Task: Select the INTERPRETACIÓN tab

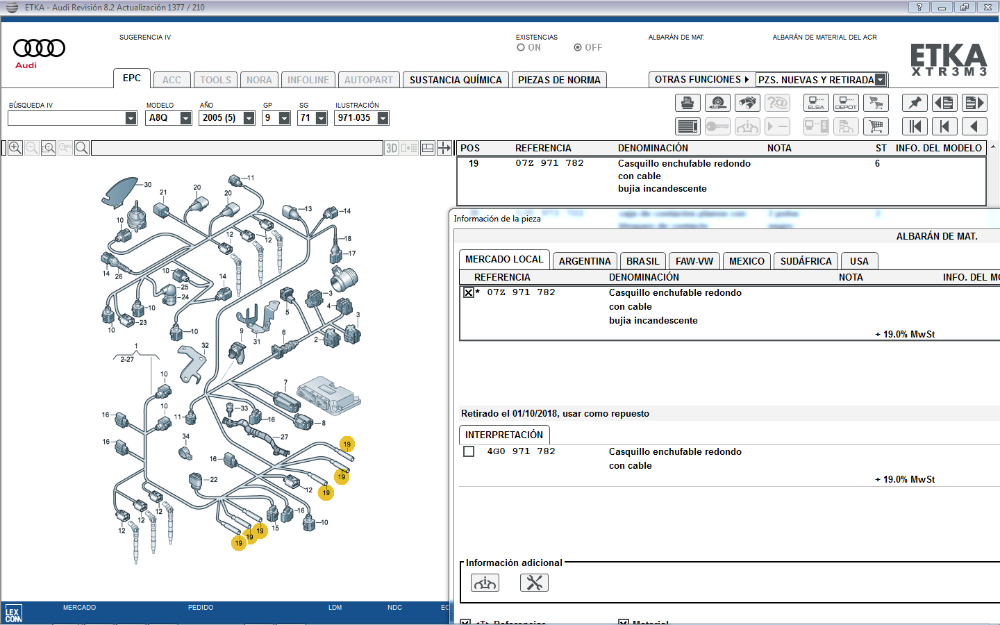Action: click(x=504, y=434)
